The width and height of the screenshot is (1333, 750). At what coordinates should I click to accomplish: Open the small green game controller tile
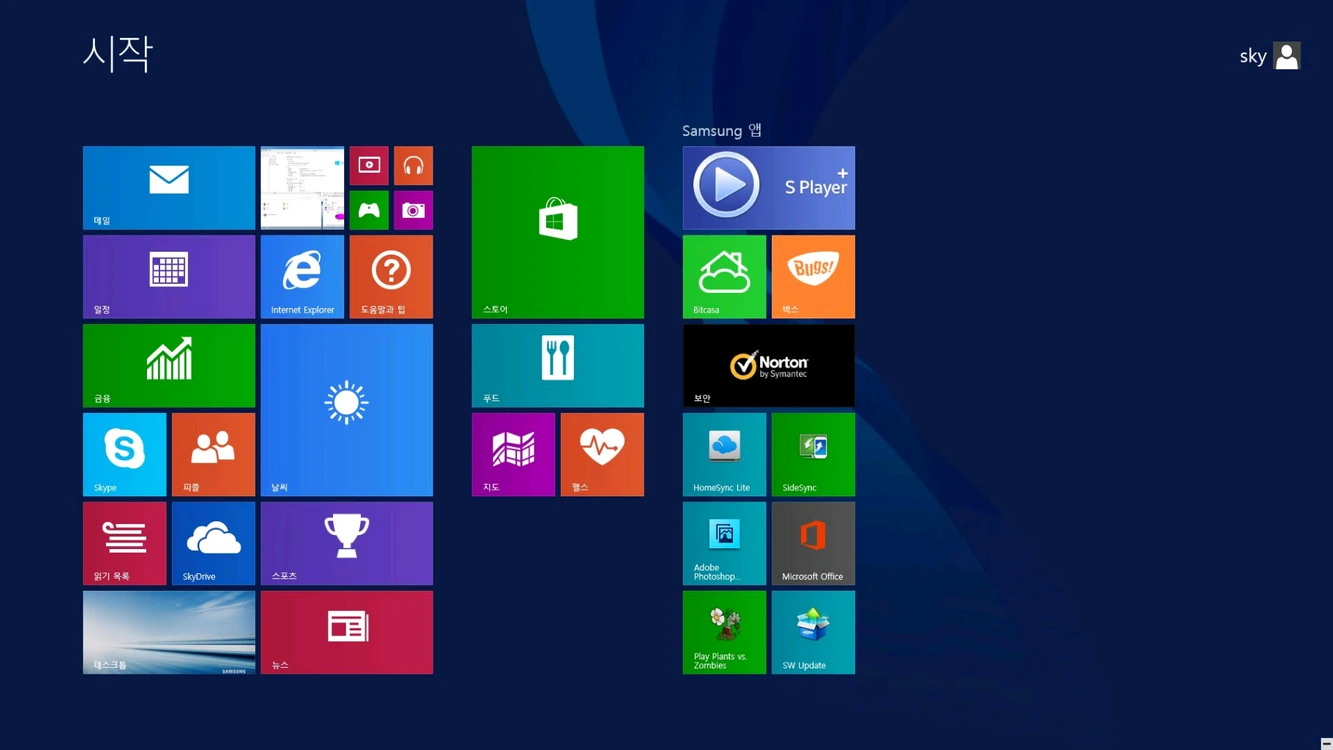point(369,210)
